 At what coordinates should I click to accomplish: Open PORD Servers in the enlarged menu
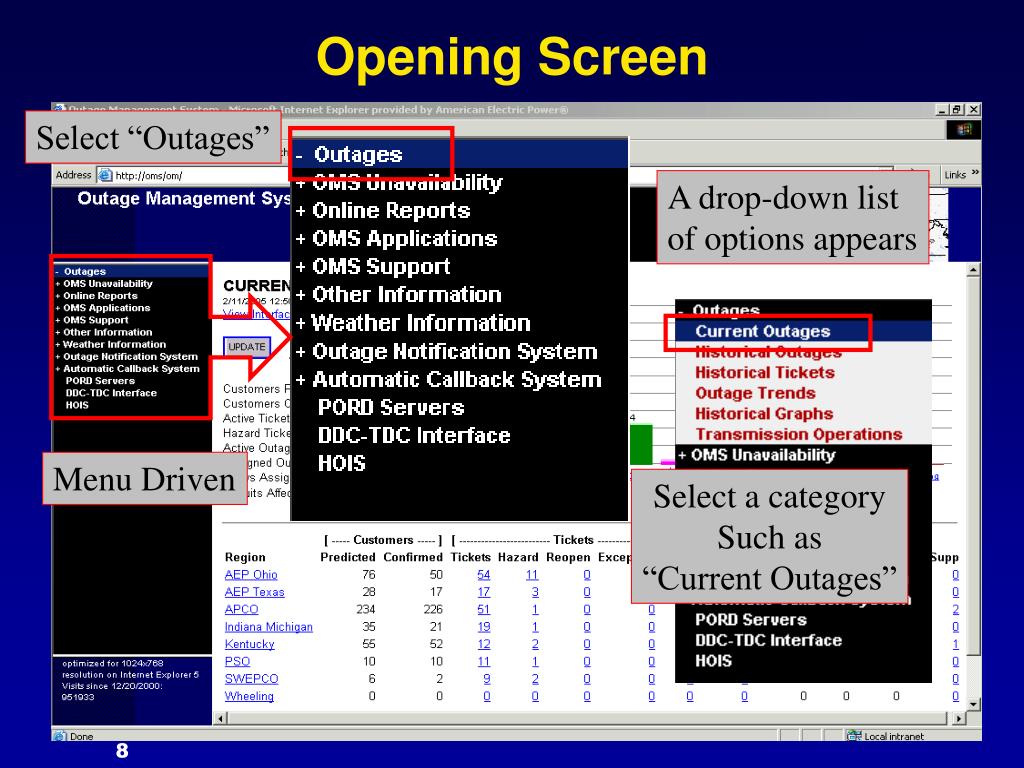[x=391, y=408]
